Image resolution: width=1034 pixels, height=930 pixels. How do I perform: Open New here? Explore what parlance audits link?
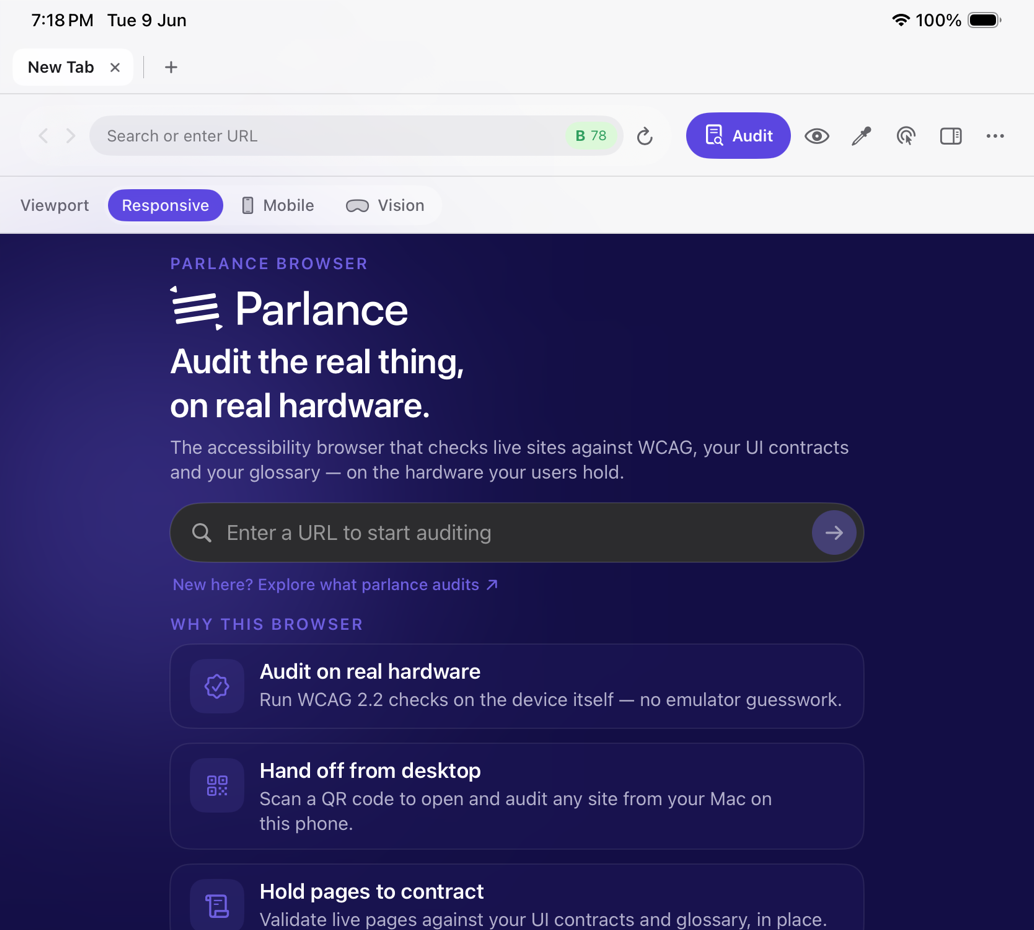click(335, 584)
